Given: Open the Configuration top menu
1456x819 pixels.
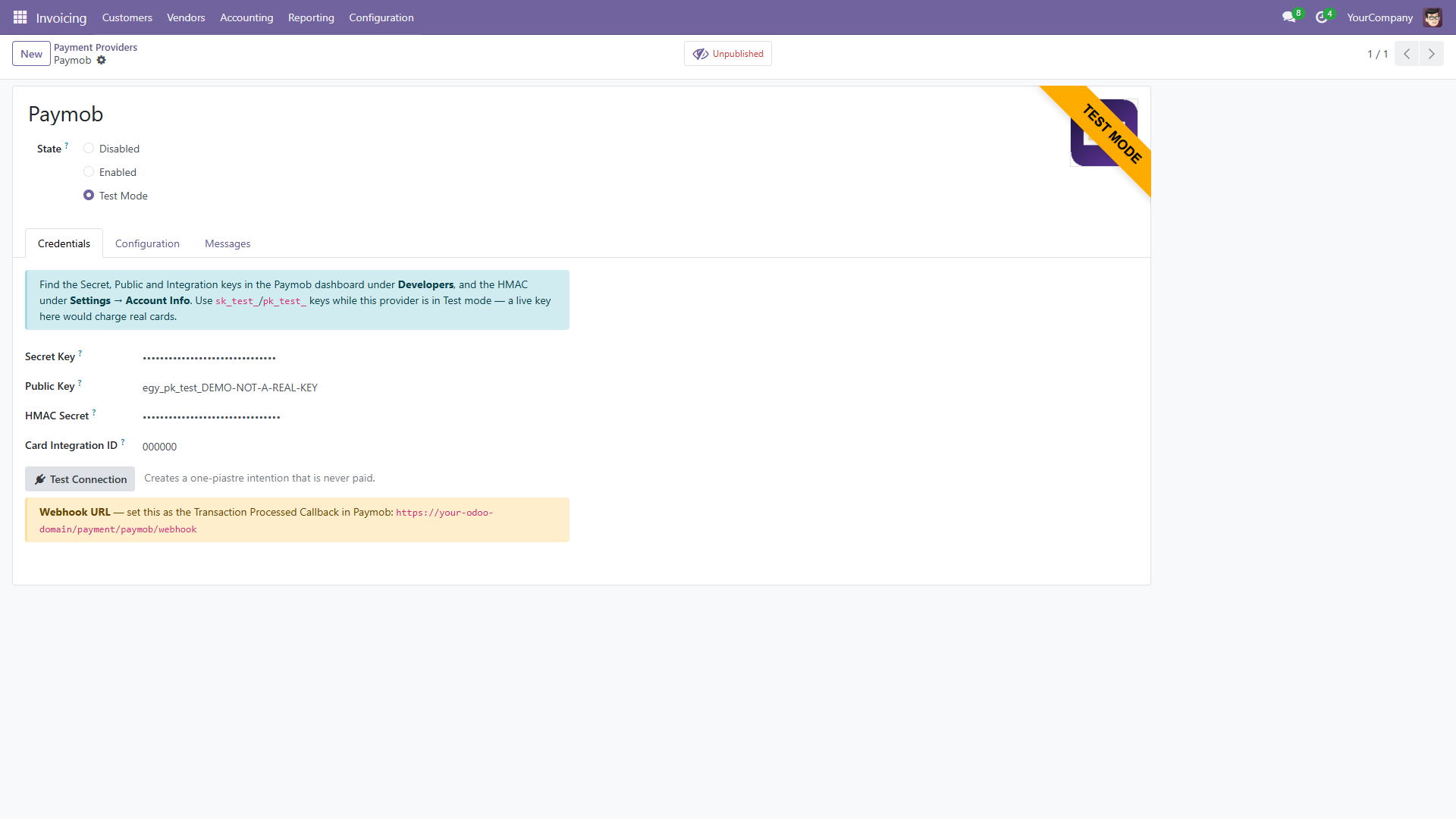Looking at the screenshot, I should tap(381, 17).
